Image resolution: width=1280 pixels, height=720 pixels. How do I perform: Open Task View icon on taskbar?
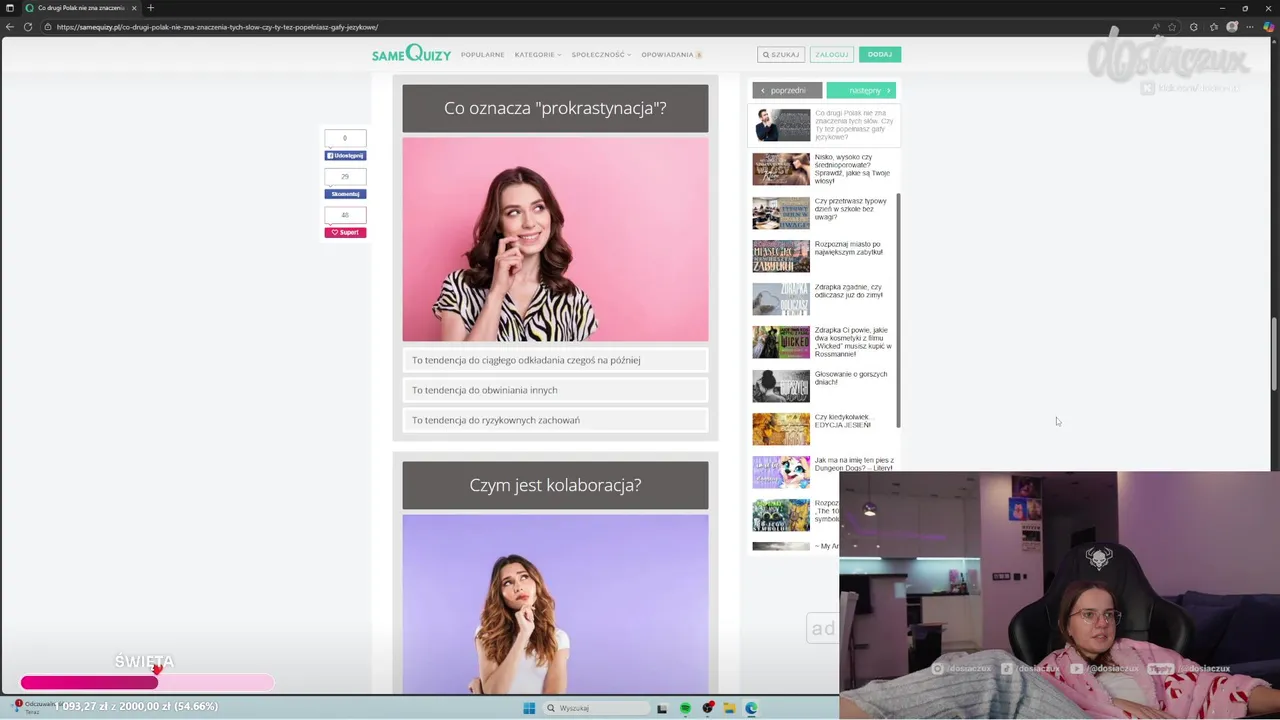tap(662, 708)
